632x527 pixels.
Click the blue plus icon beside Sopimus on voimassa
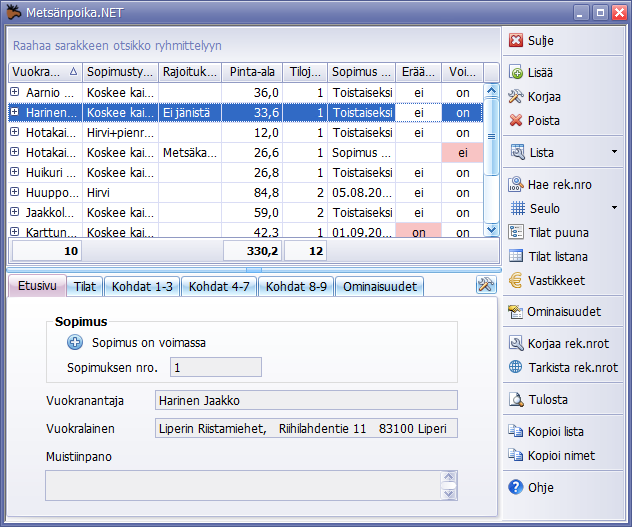75,343
